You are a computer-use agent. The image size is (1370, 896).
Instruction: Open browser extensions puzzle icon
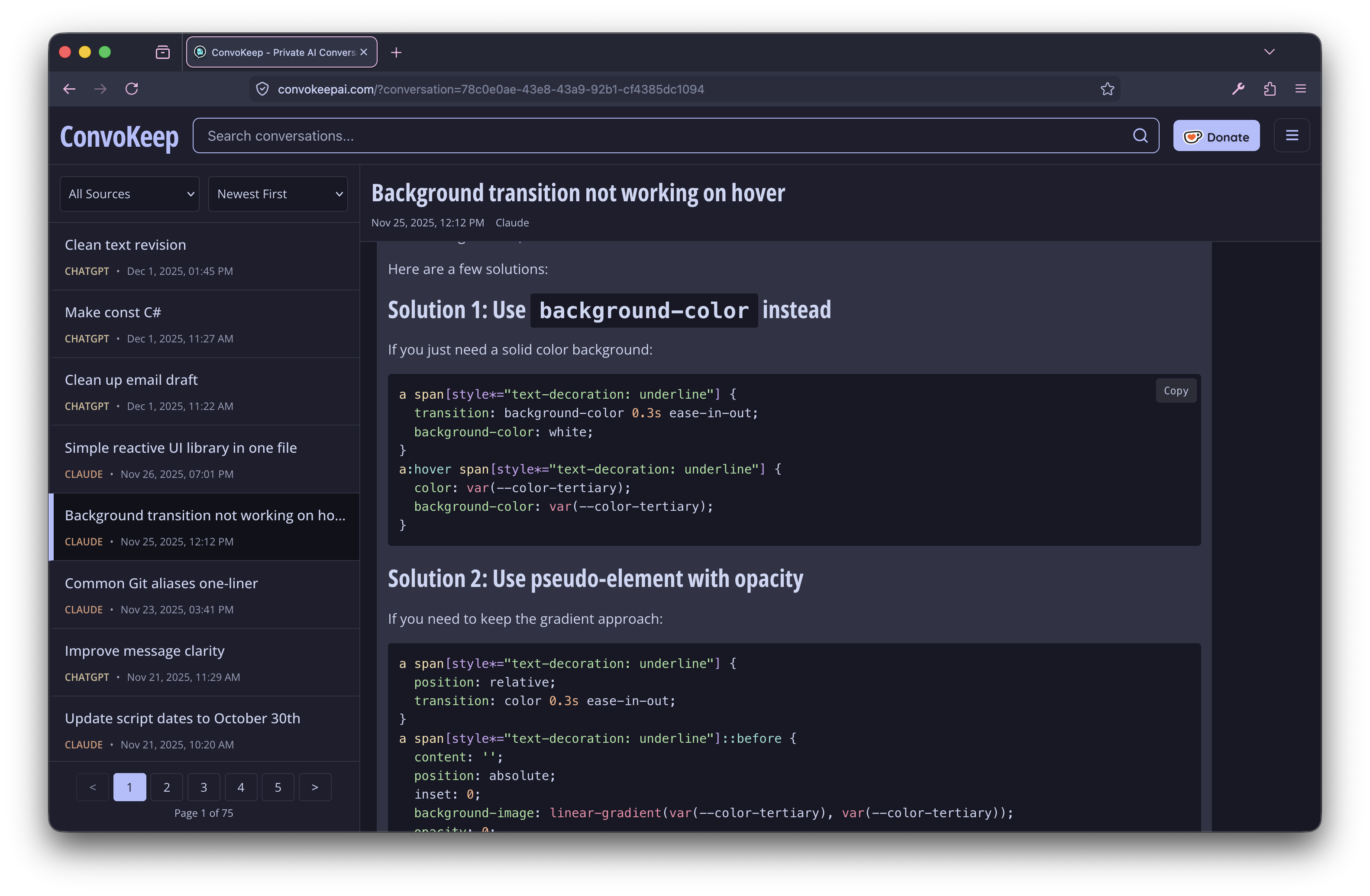tap(1270, 89)
